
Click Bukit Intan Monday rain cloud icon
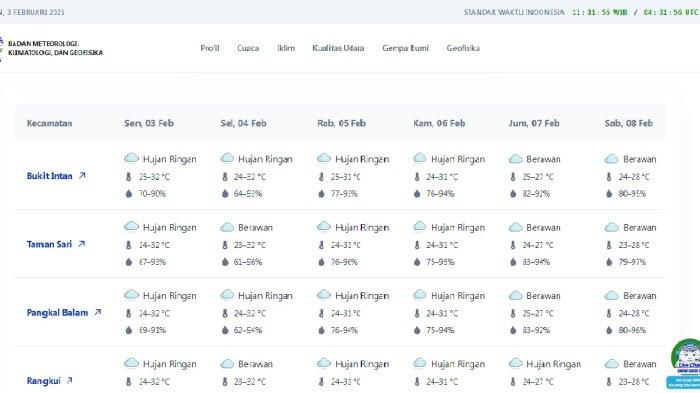(131, 158)
